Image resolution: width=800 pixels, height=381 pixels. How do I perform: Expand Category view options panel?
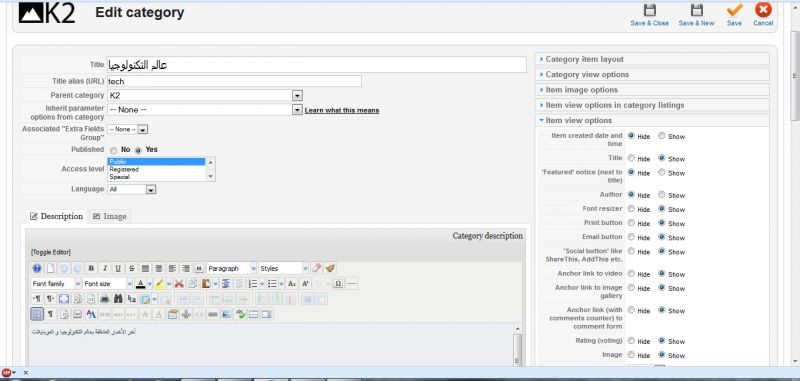[652, 74]
